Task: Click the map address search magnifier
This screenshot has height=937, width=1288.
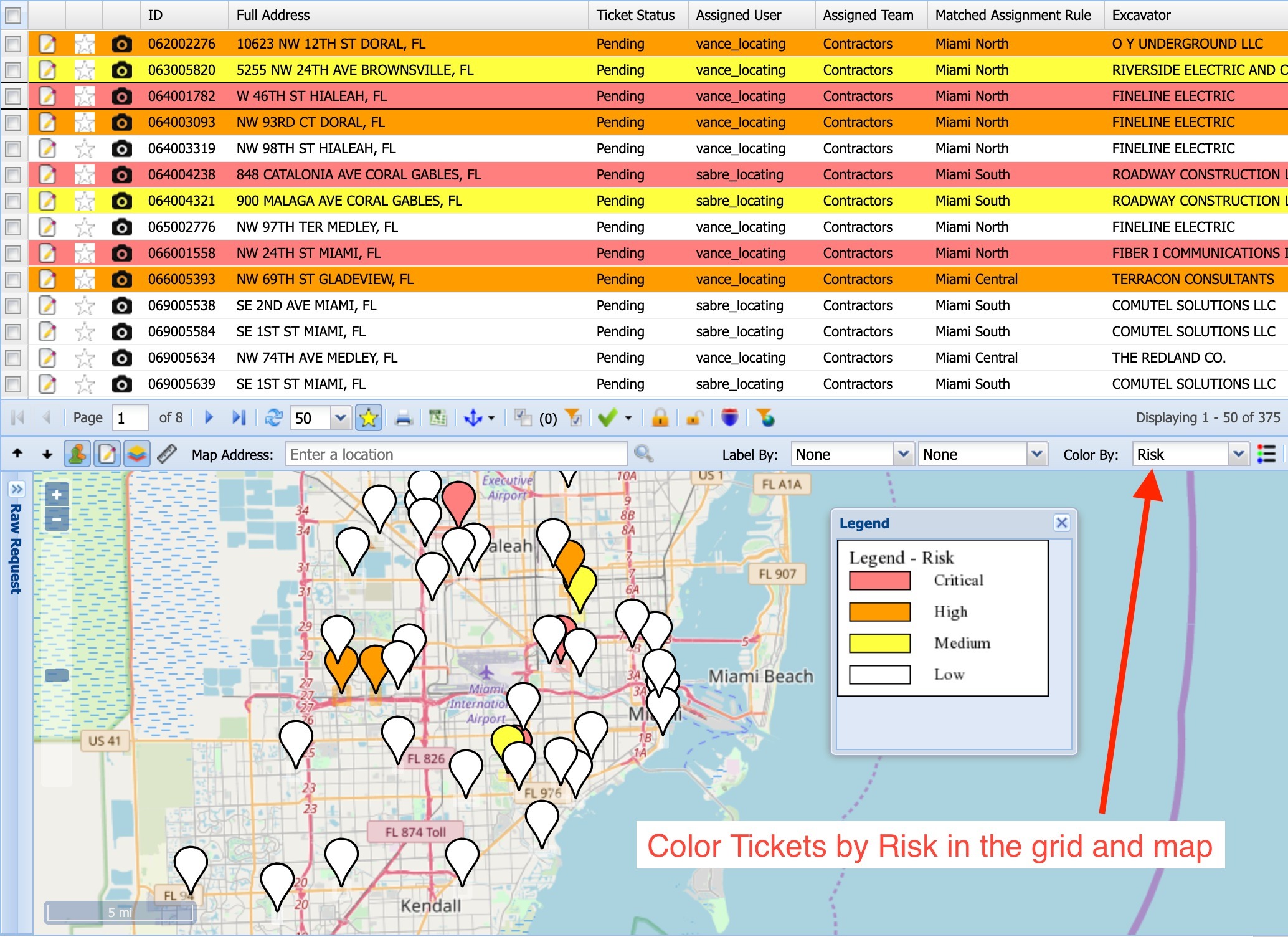Action: click(x=643, y=454)
